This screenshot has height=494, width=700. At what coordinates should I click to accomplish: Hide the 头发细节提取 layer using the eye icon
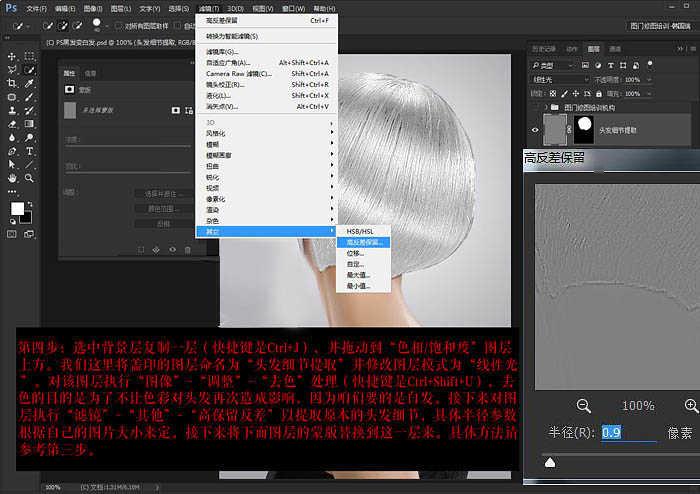pyautogui.click(x=532, y=129)
